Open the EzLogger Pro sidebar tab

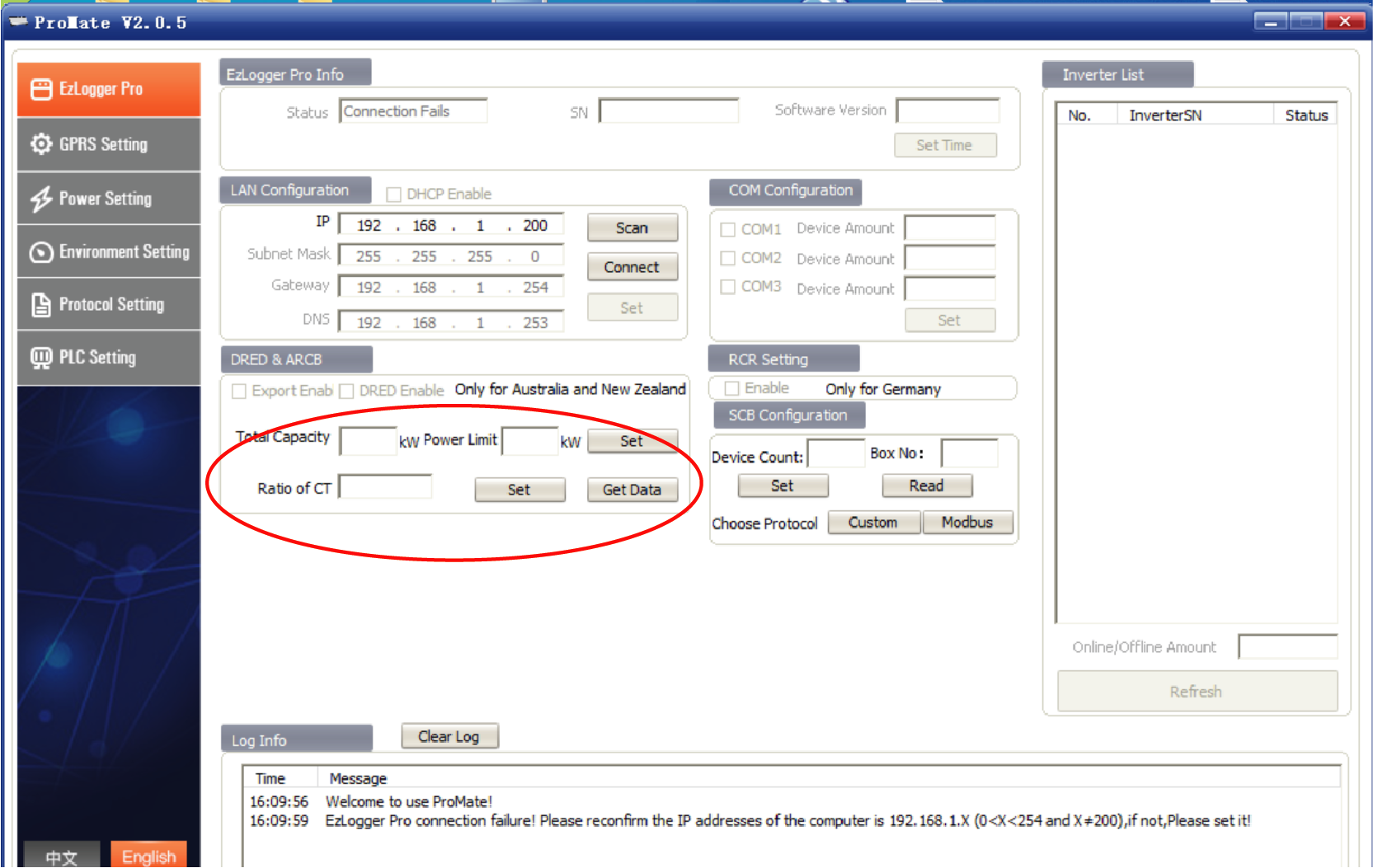[109, 89]
